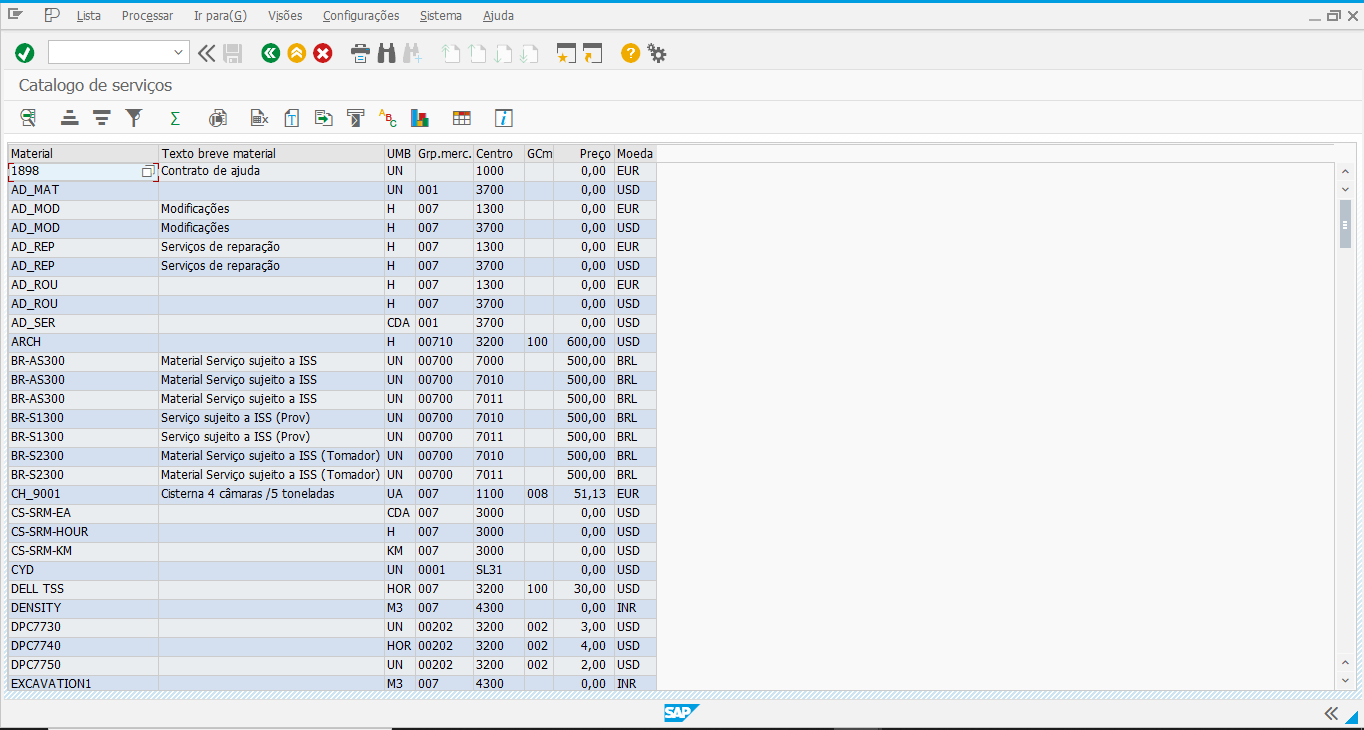Open the yellow Help question-mark icon
The width and height of the screenshot is (1364, 730).
[630, 53]
